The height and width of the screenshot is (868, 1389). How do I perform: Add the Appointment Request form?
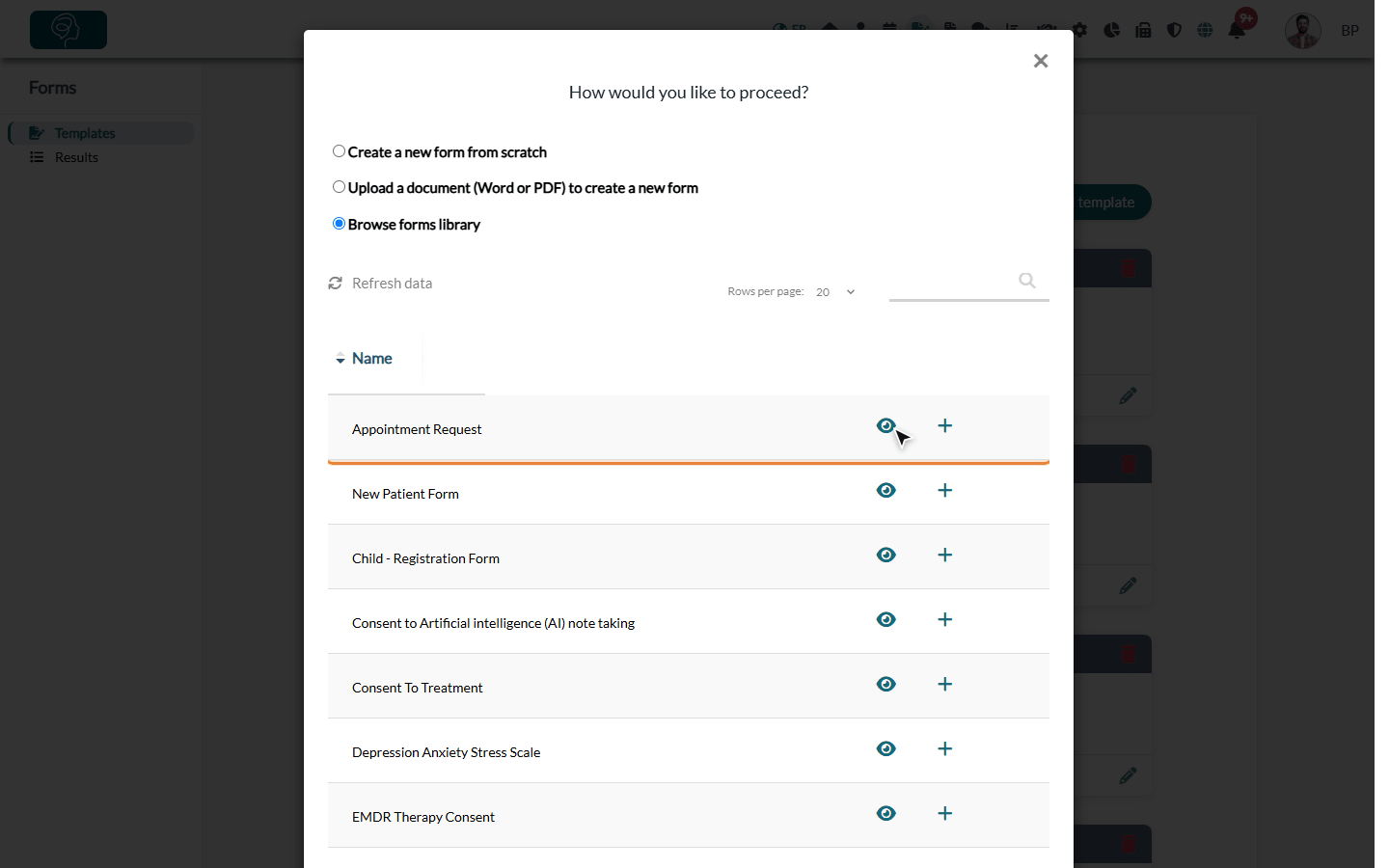(945, 425)
